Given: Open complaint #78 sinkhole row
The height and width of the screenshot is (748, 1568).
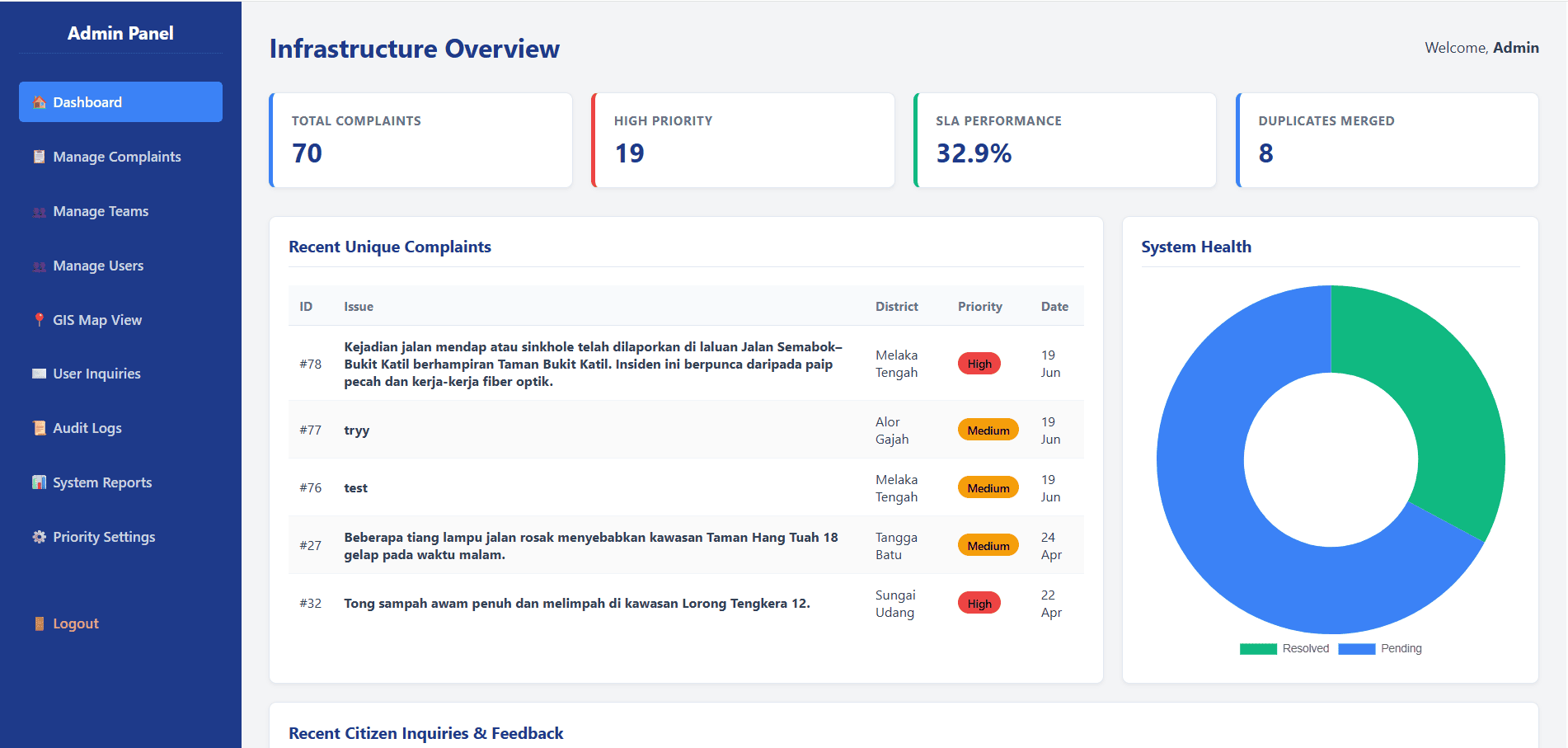Looking at the screenshot, I should coord(686,364).
